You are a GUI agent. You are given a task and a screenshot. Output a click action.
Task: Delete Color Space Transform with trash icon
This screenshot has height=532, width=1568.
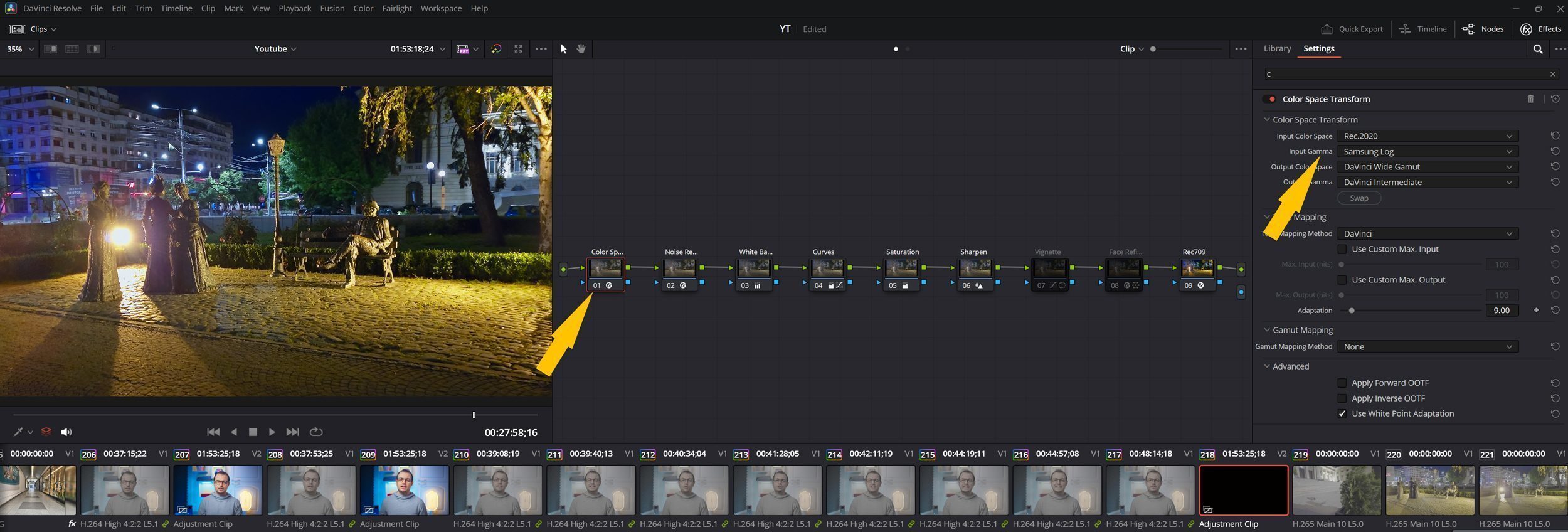click(1530, 99)
